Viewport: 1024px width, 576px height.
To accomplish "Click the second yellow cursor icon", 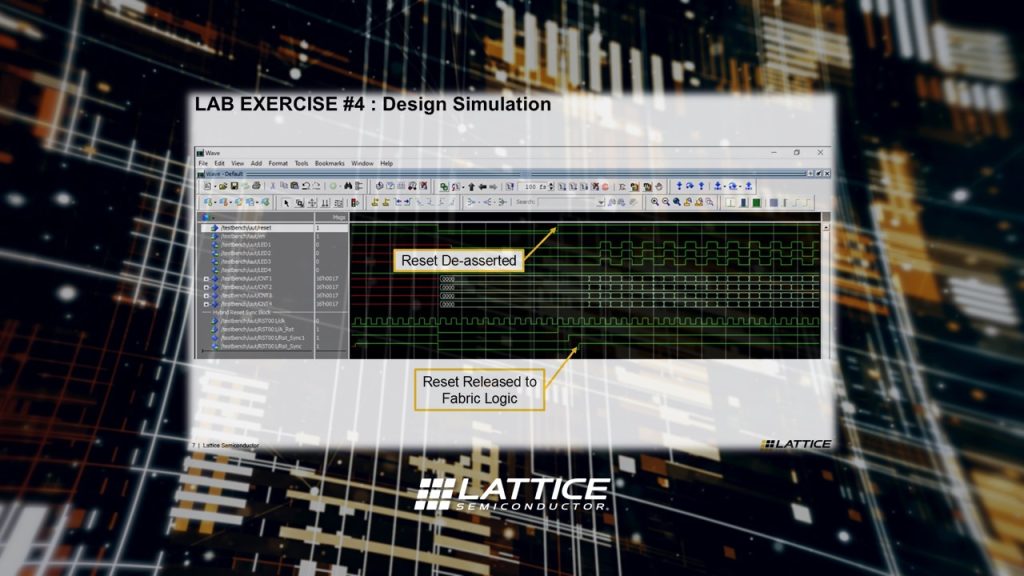I will pyautogui.click(x=385, y=203).
